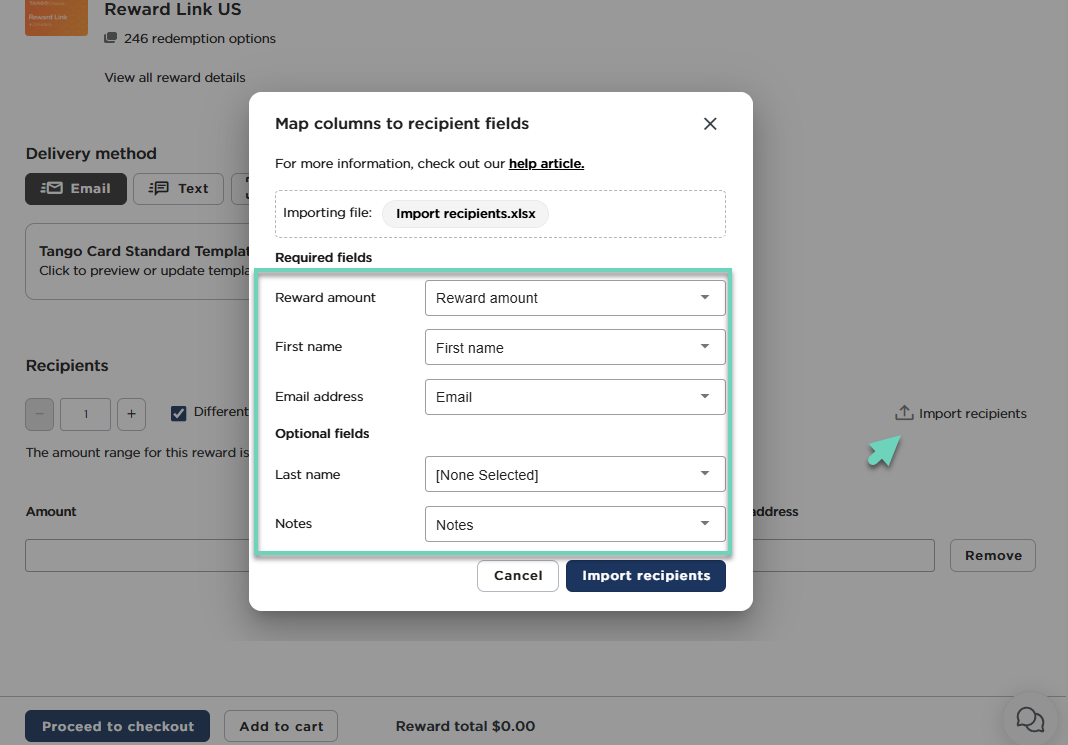Decrease recipient count with minus button
The height and width of the screenshot is (745, 1068).
point(40,414)
